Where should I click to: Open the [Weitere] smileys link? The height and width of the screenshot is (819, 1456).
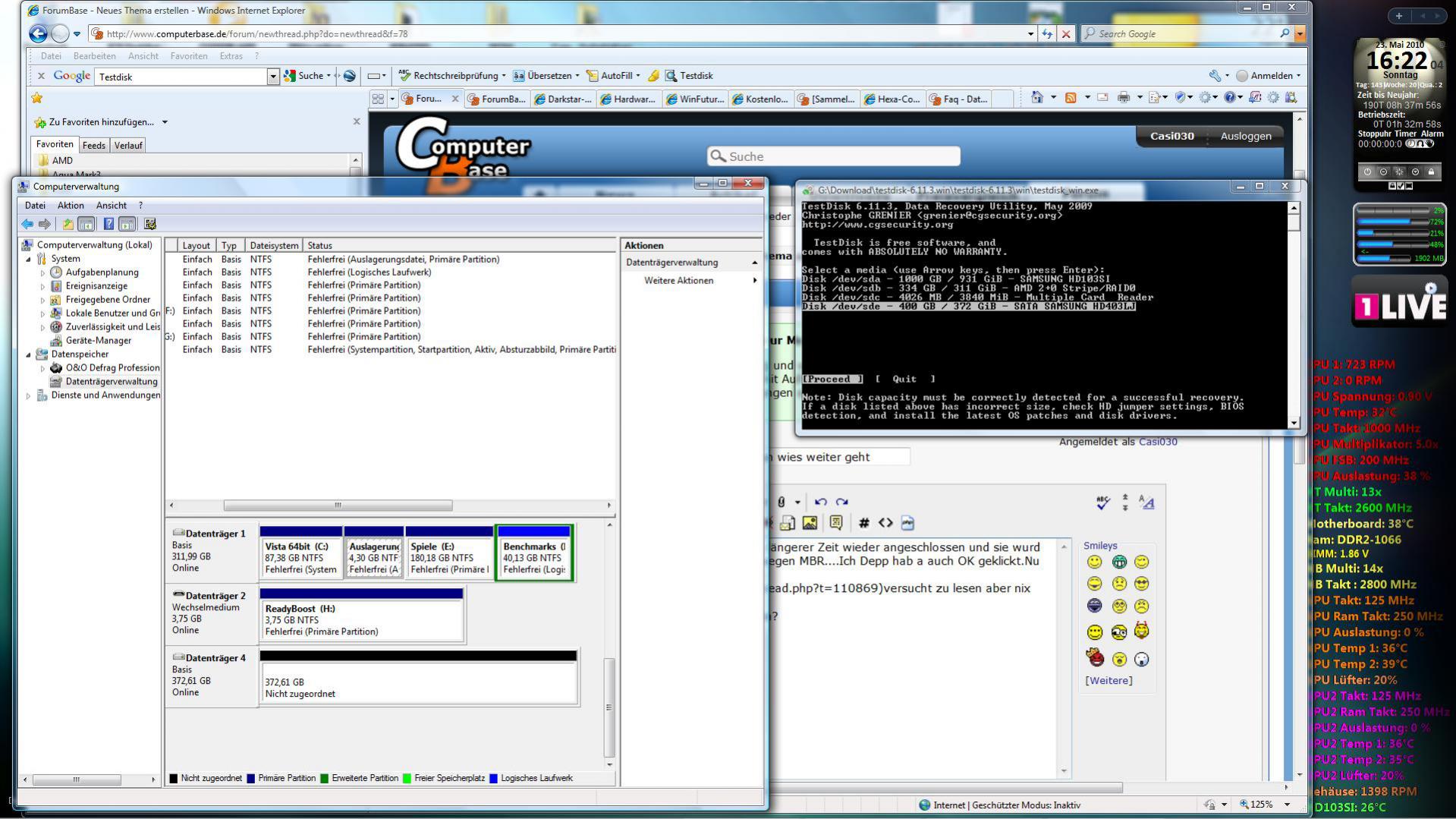(1109, 680)
